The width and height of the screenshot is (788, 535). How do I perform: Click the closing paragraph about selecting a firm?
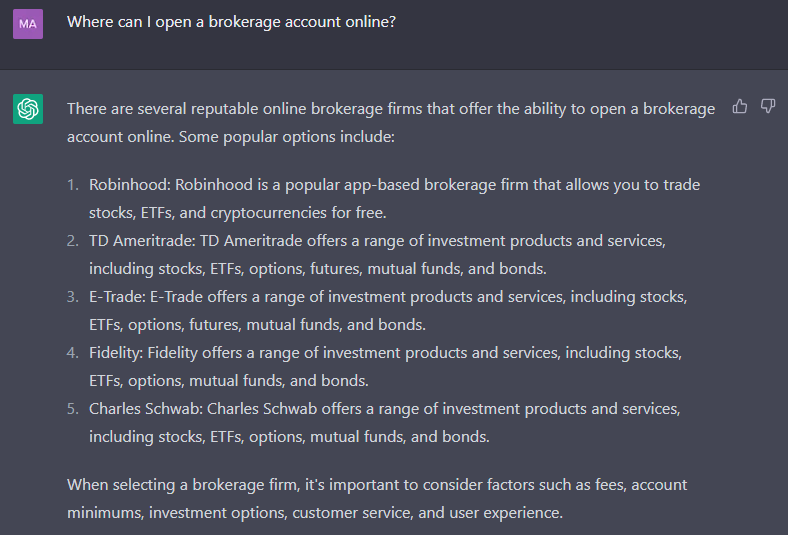(x=377, y=498)
